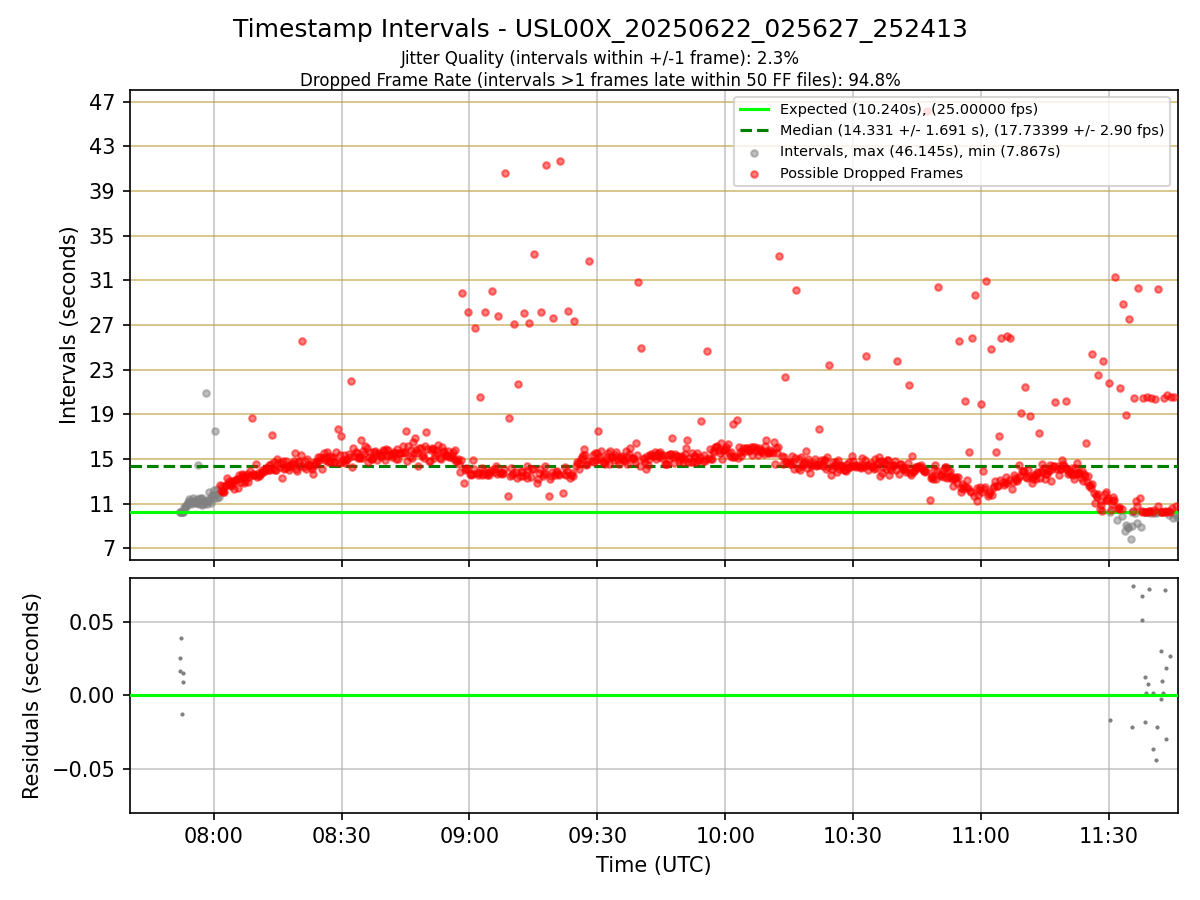Click the legend entry 'Possible Dropped Frames'
Viewport: 1200px width, 900px height.
[871, 173]
